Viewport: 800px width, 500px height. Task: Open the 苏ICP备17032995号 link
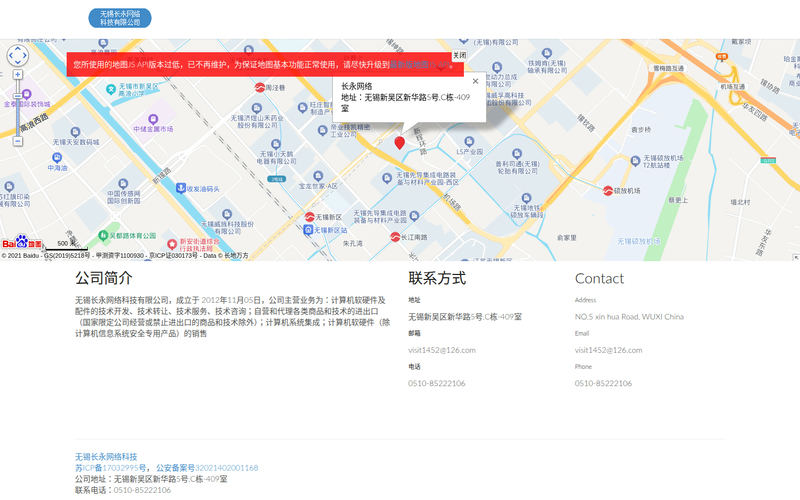point(112,468)
